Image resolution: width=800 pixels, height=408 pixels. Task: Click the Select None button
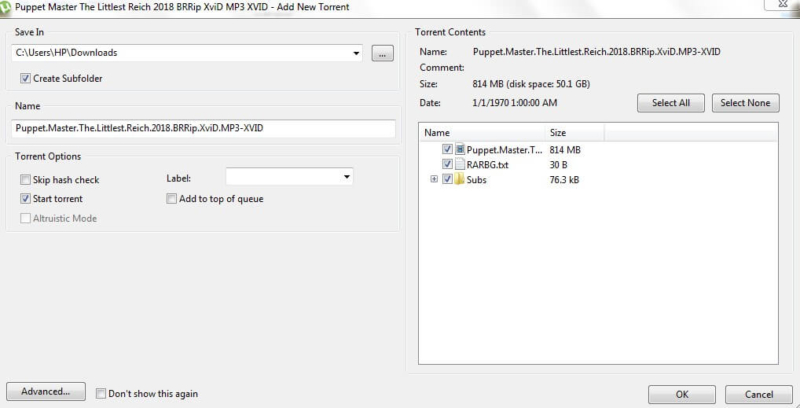point(745,103)
